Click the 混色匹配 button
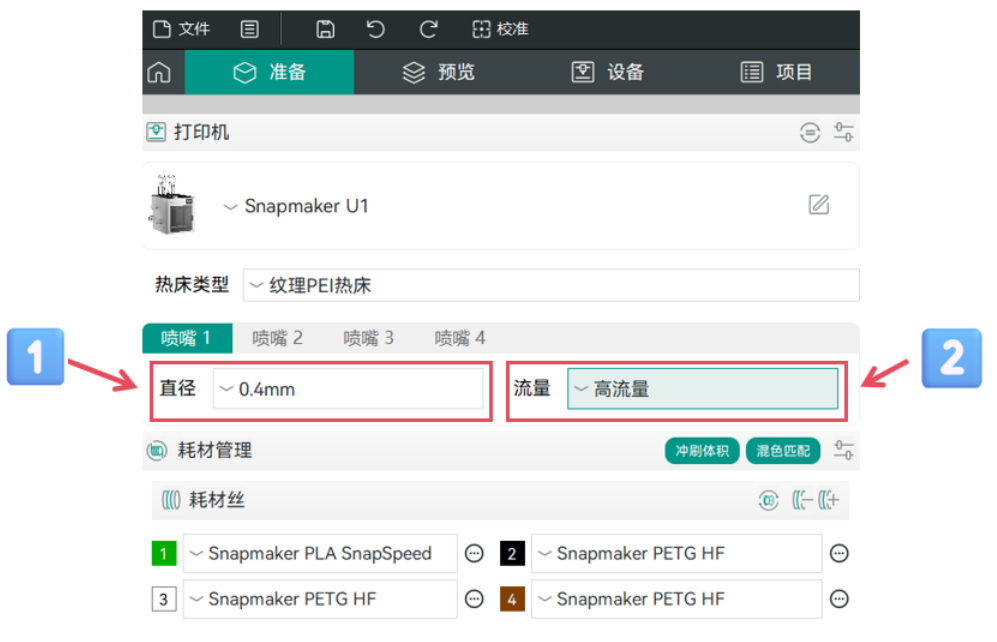This screenshot has height=642, width=997. click(x=783, y=451)
